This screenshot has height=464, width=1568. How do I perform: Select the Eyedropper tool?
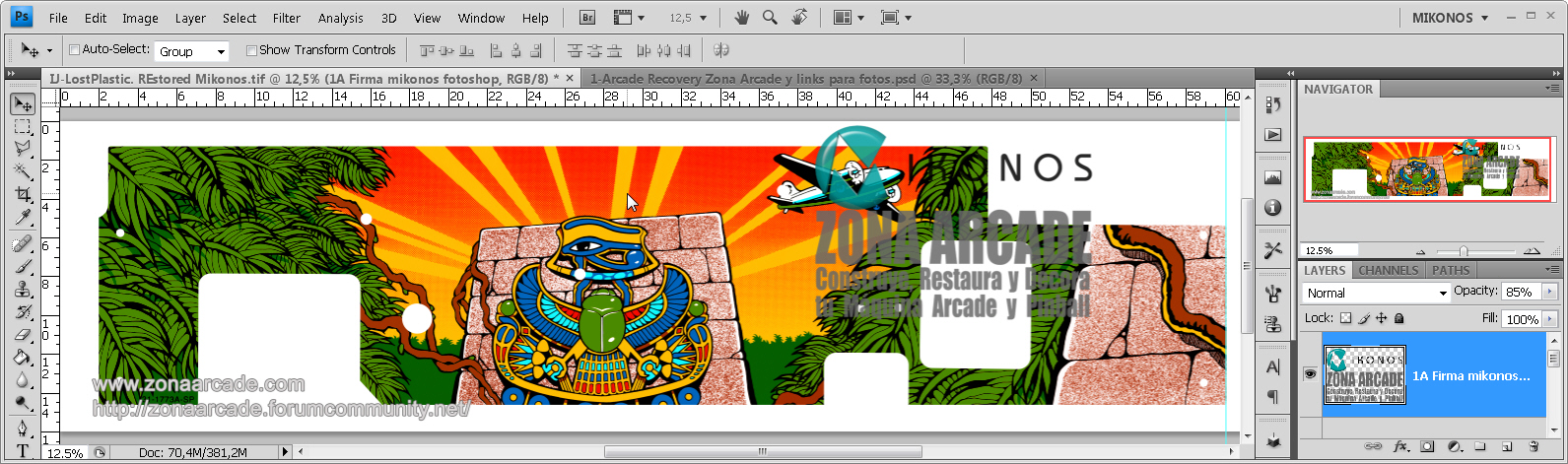[x=22, y=218]
